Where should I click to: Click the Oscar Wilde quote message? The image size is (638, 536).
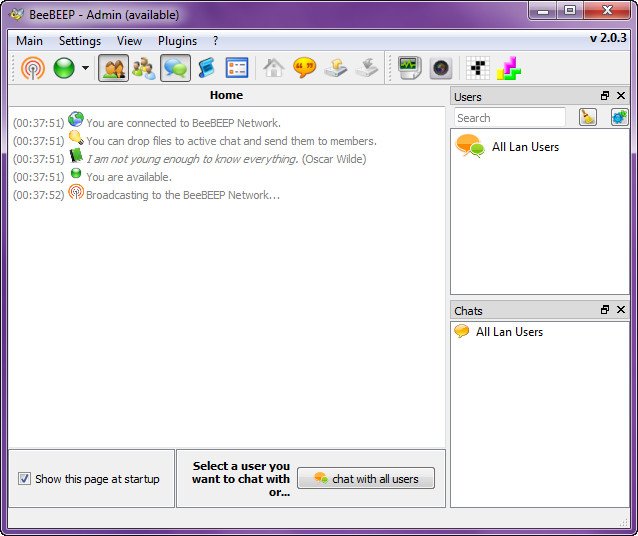point(226,159)
